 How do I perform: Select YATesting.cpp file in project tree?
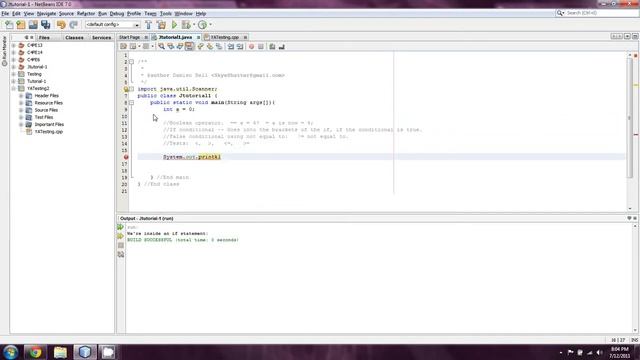[49, 132]
